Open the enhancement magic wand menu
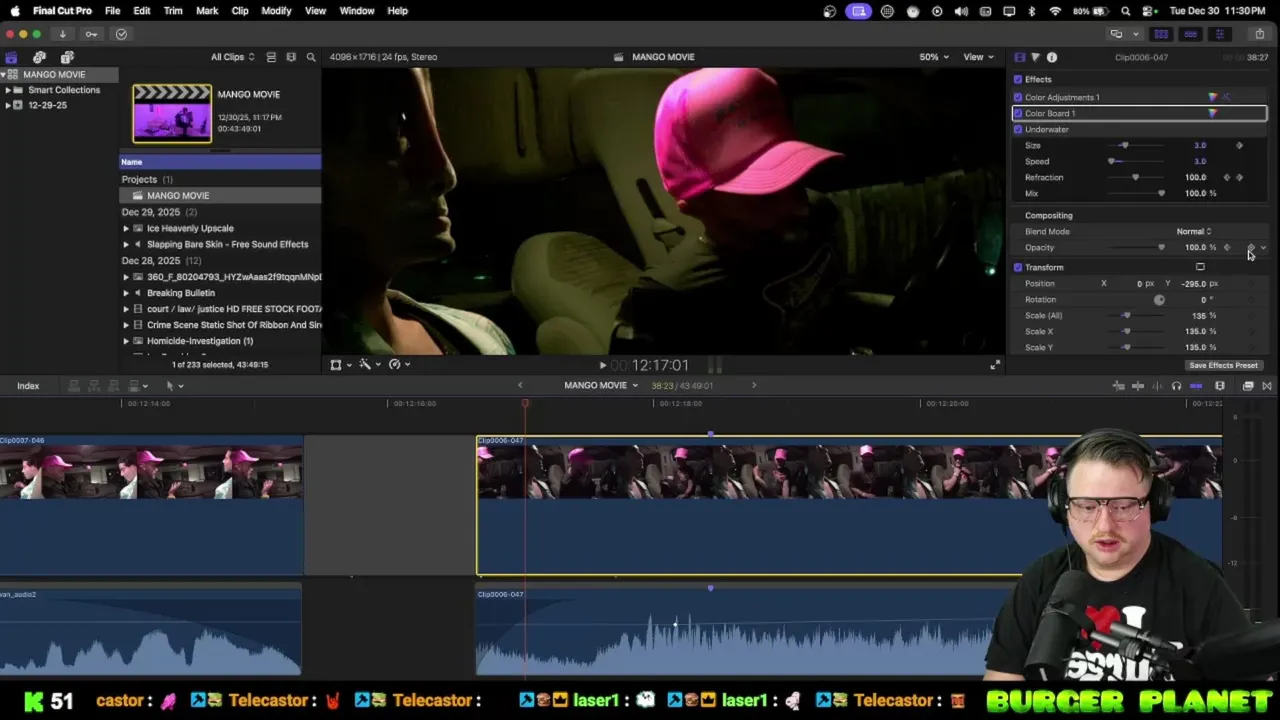The height and width of the screenshot is (720, 1280). (x=369, y=365)
